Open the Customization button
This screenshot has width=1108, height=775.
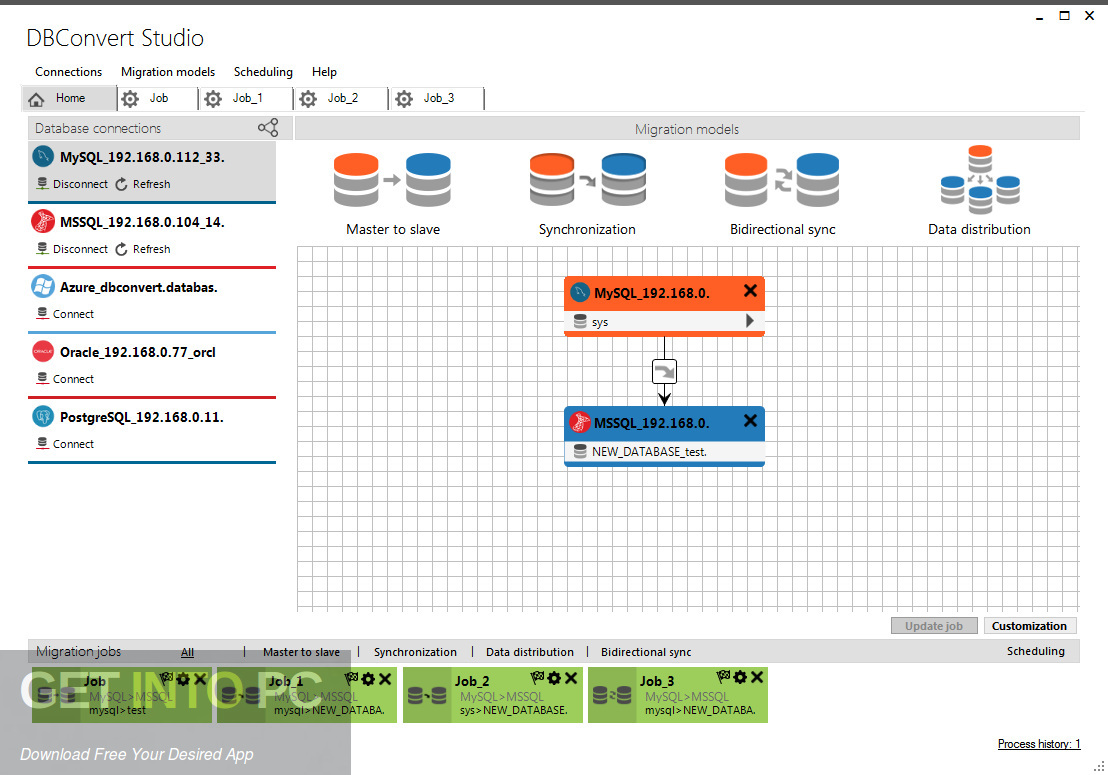click(x=1029, y=626)
